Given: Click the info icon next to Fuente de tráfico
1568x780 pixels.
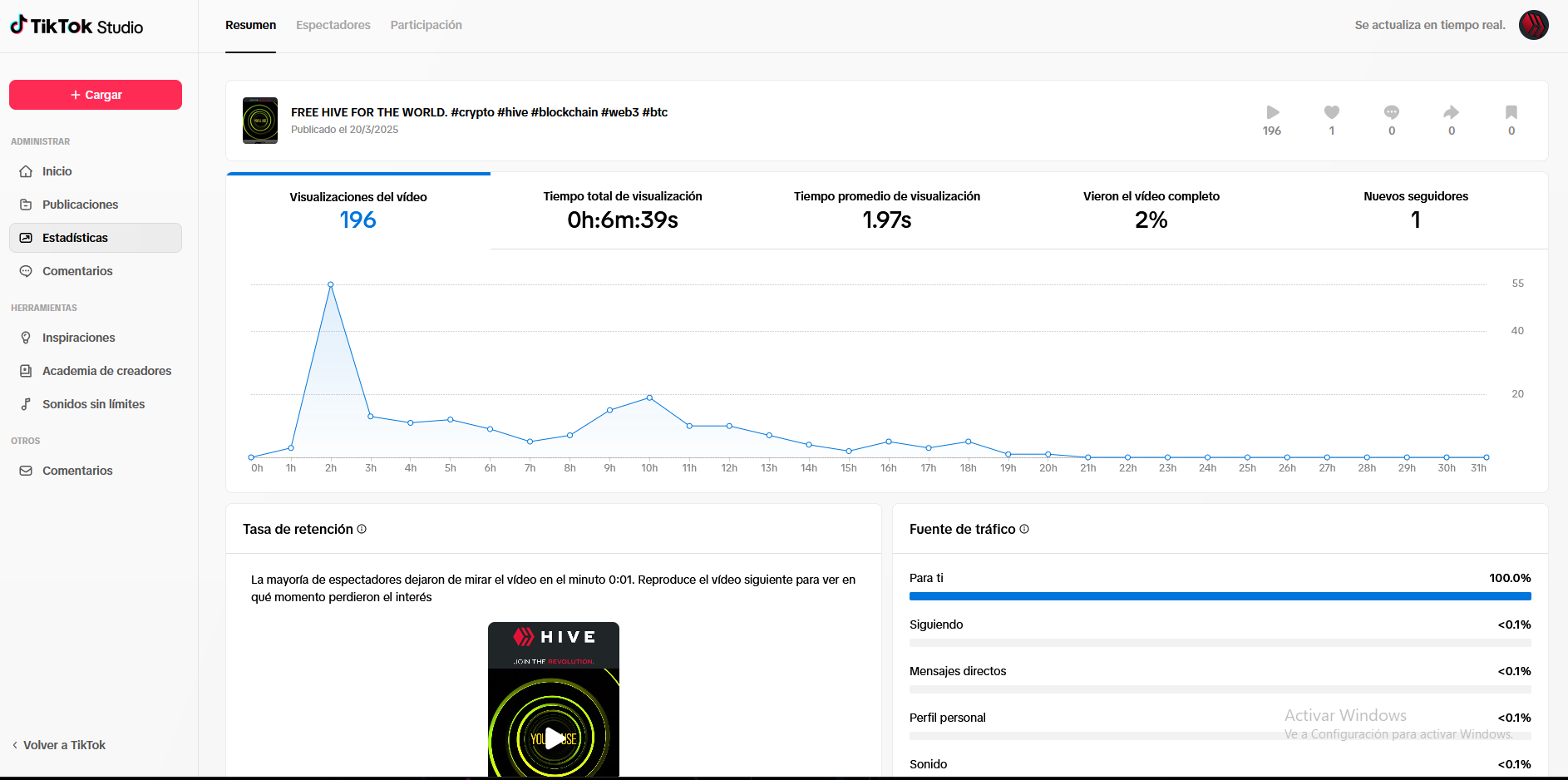Looking at the screenshot, I should pos(1024,529).
